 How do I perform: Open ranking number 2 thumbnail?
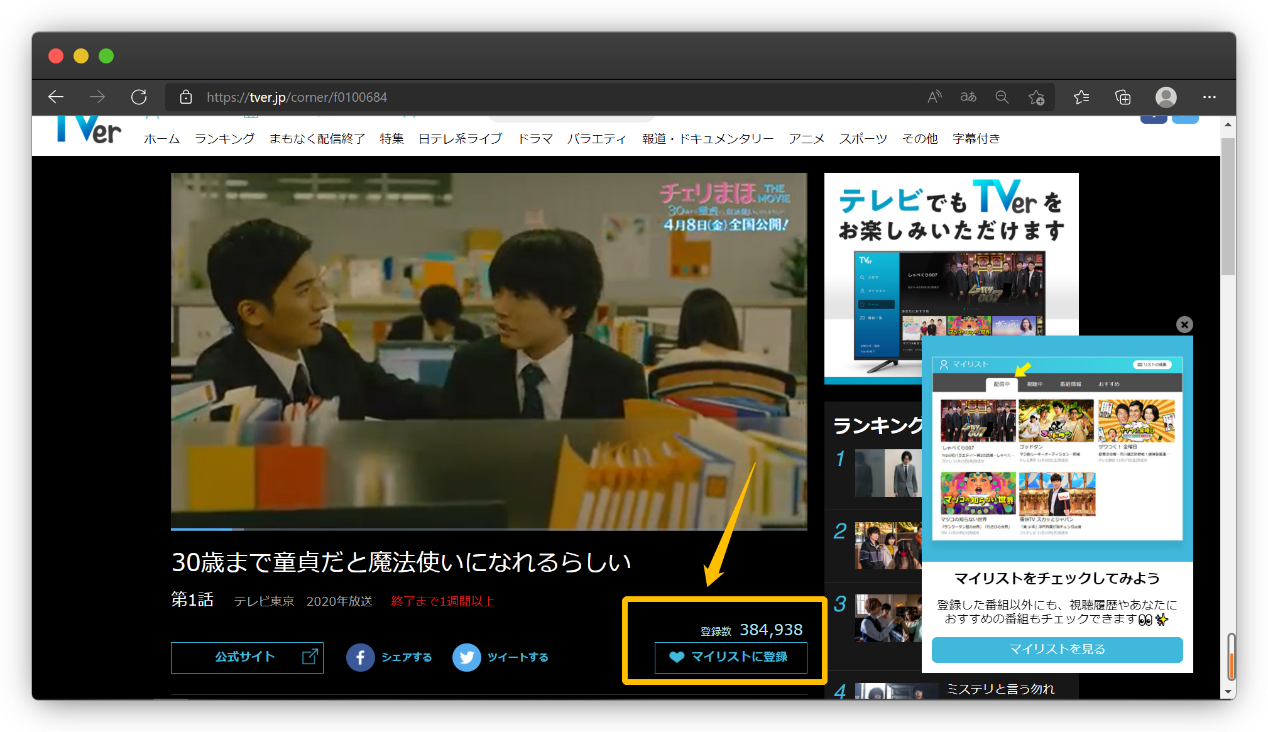(888, 545)
